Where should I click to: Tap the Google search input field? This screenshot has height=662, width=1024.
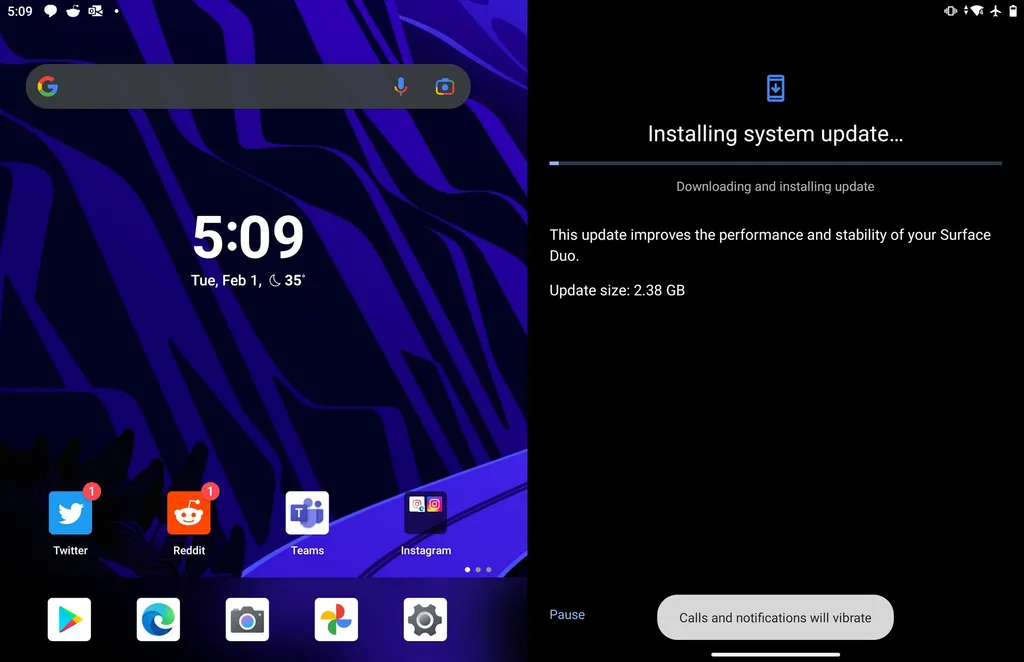click(220, 87)
